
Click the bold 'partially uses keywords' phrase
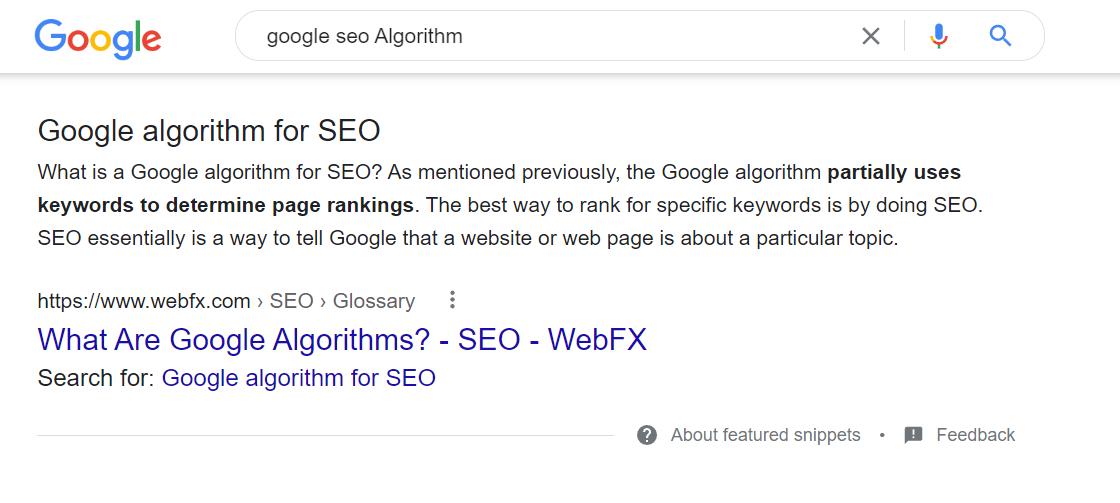tap(894, 172)
